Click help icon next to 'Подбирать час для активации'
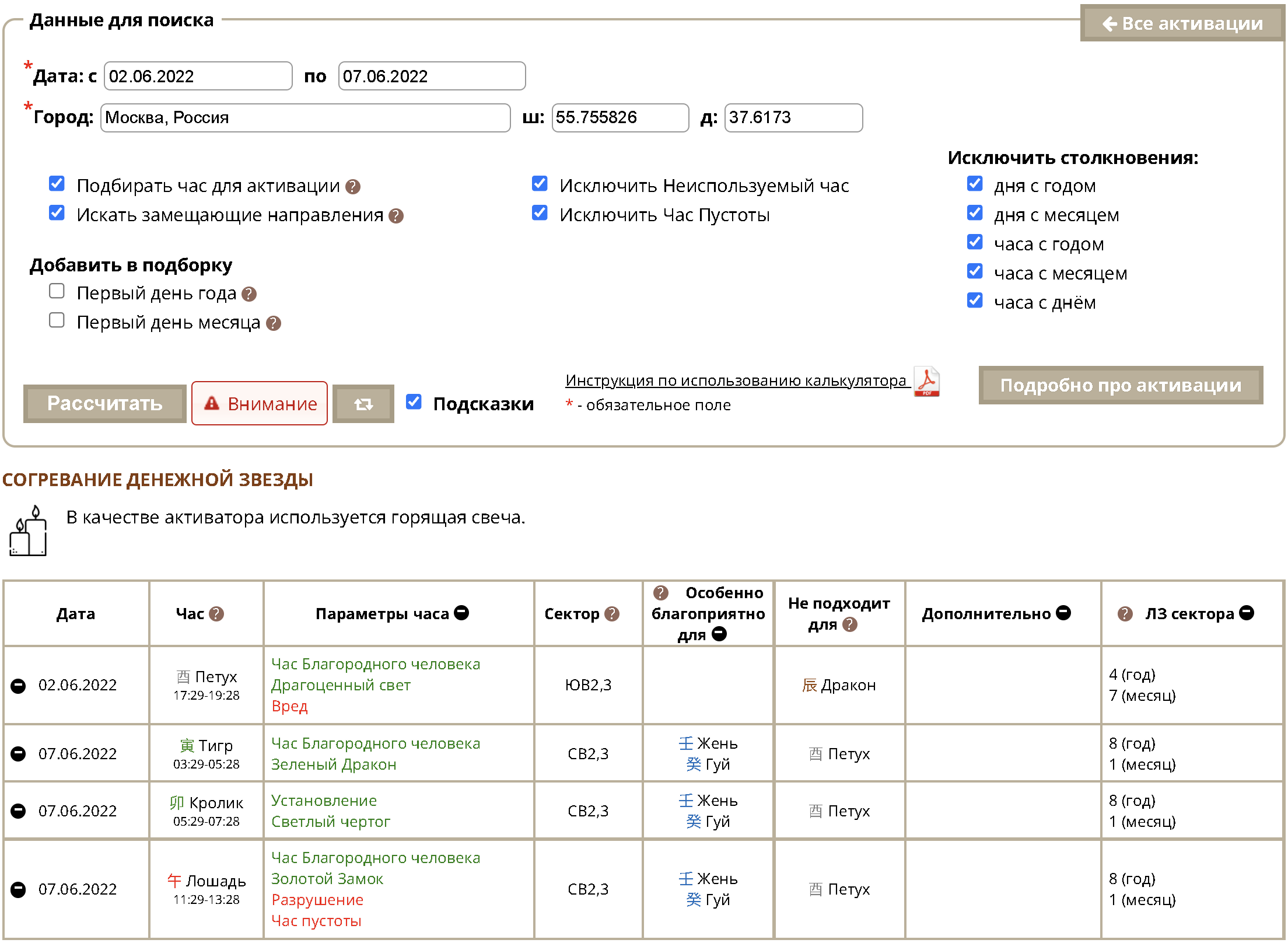 (x=353, y=187)
